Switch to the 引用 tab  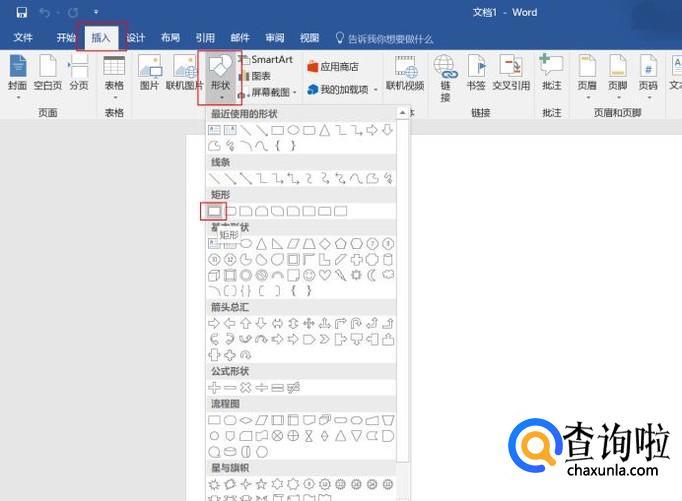point(205,38)
